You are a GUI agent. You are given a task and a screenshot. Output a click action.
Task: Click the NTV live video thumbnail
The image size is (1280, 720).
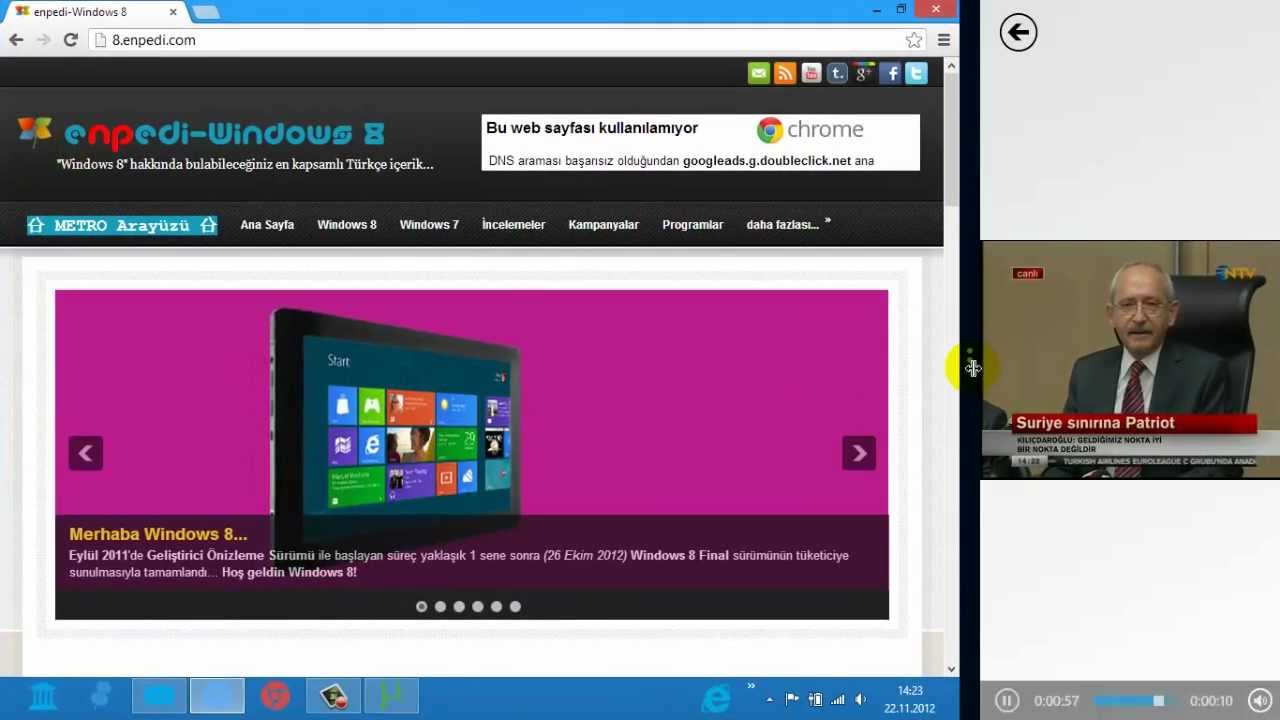[1131, 360]
